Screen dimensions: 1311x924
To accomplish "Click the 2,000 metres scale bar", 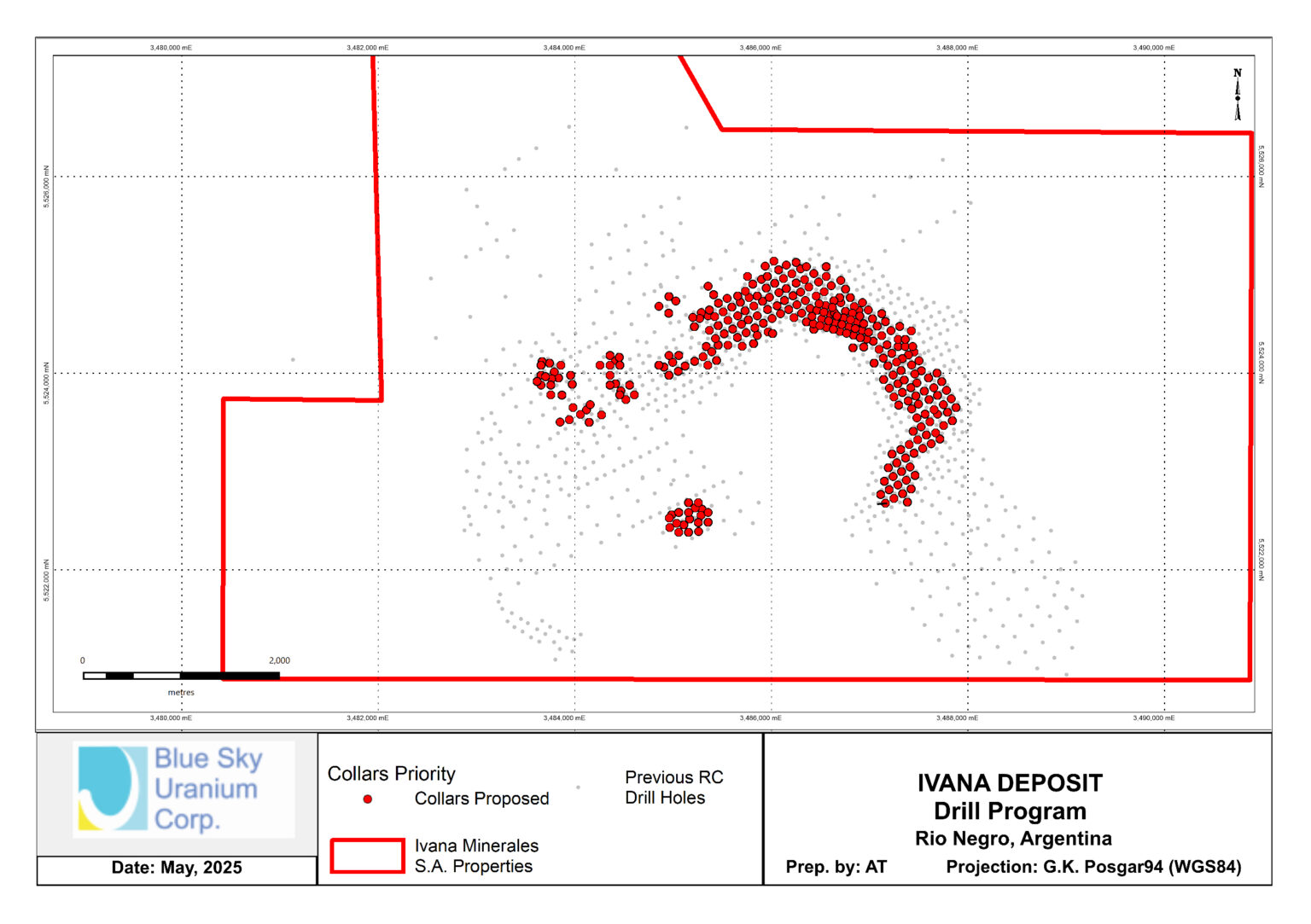I will click(x=181, y=673).
